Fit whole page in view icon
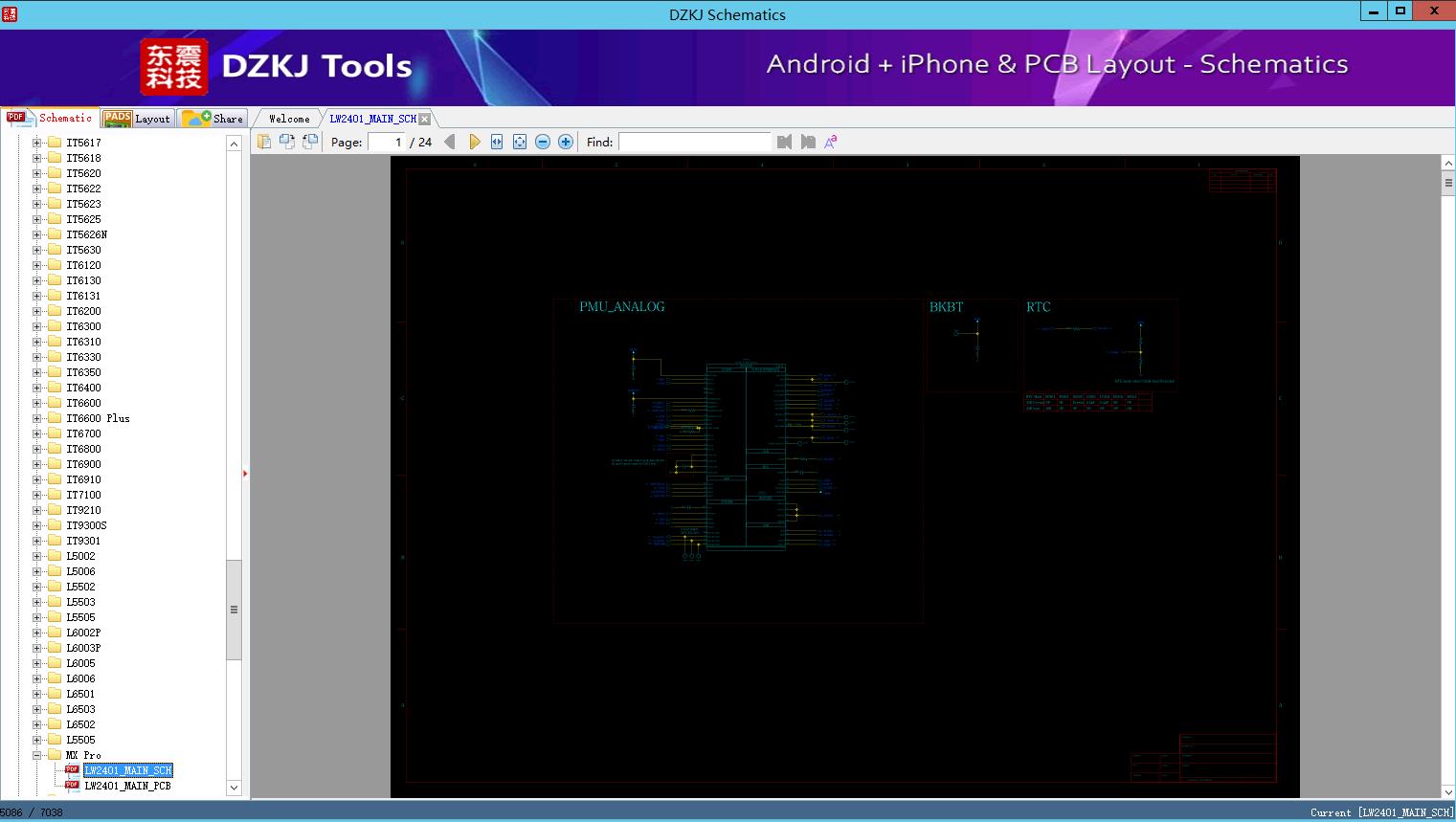This screenshot has width=1456, height=822. point(520,142)
